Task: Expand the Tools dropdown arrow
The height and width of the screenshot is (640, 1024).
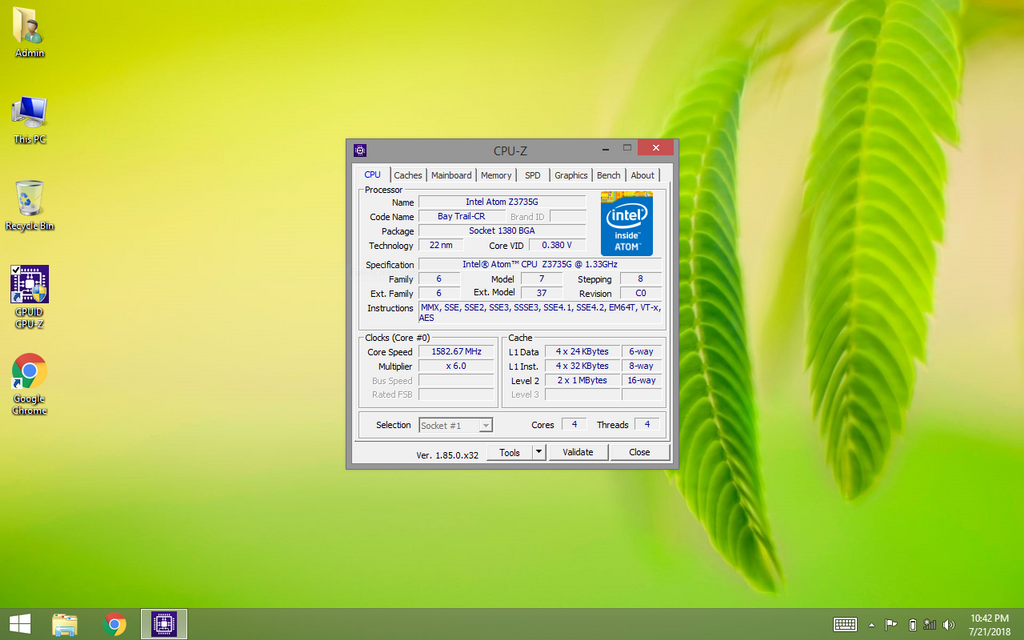Action: click(538, 452)
